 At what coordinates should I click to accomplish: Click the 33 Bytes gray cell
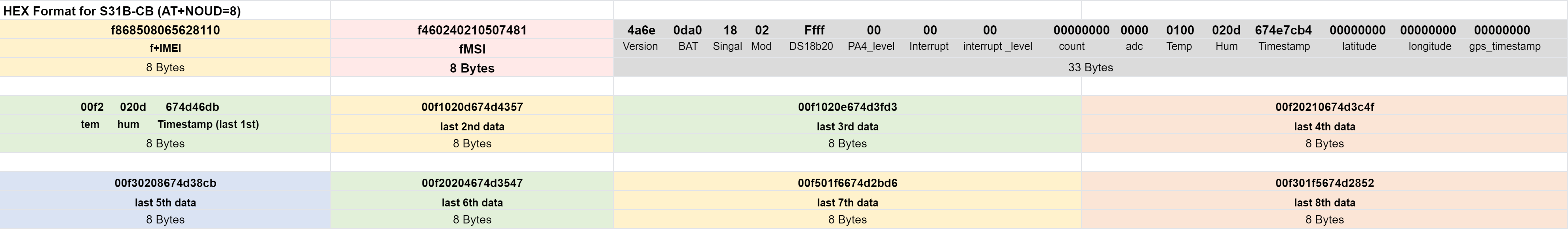(1090, 68)
